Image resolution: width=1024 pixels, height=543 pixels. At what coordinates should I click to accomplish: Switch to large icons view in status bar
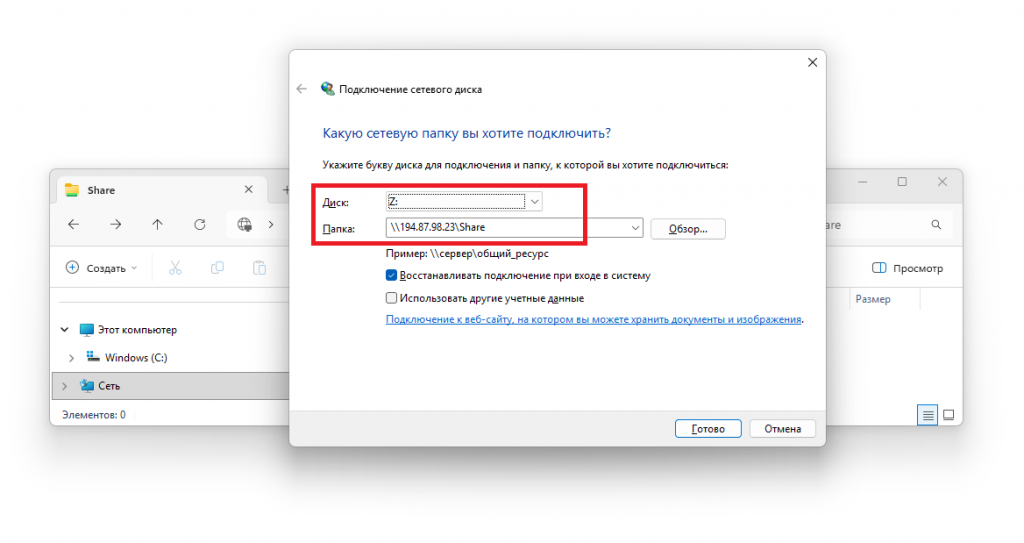tap(949, 415)
